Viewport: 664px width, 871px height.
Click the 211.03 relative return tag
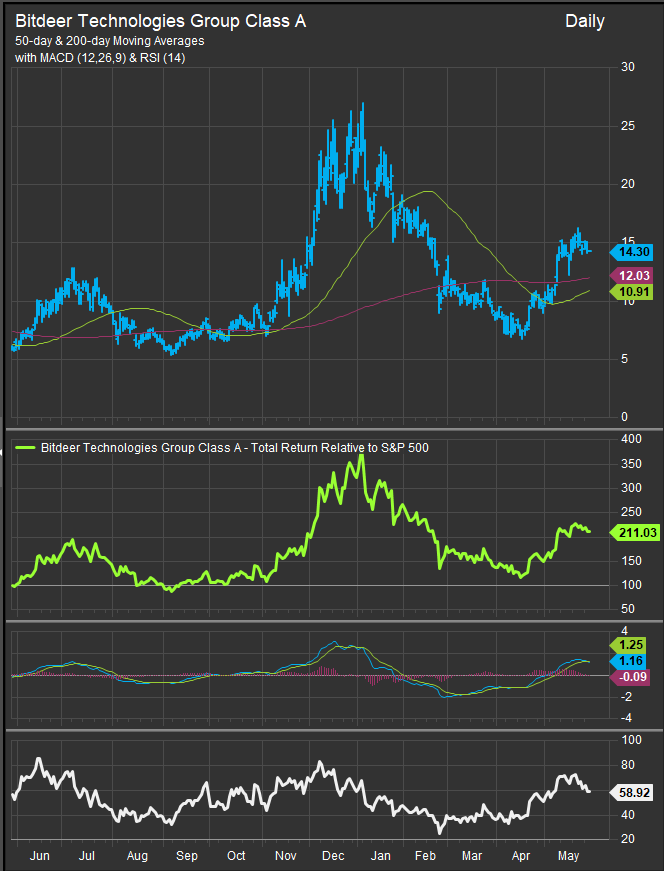click(x=634, y=533)
